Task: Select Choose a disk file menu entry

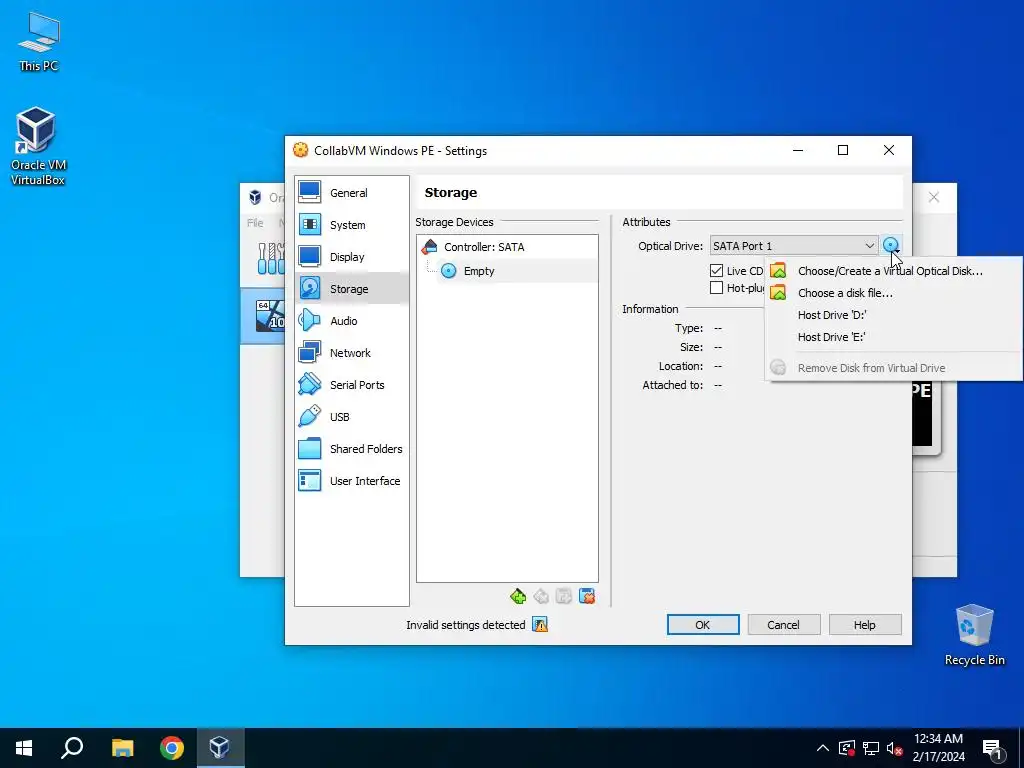Action: pyautogui.click(x=893, y=293)
